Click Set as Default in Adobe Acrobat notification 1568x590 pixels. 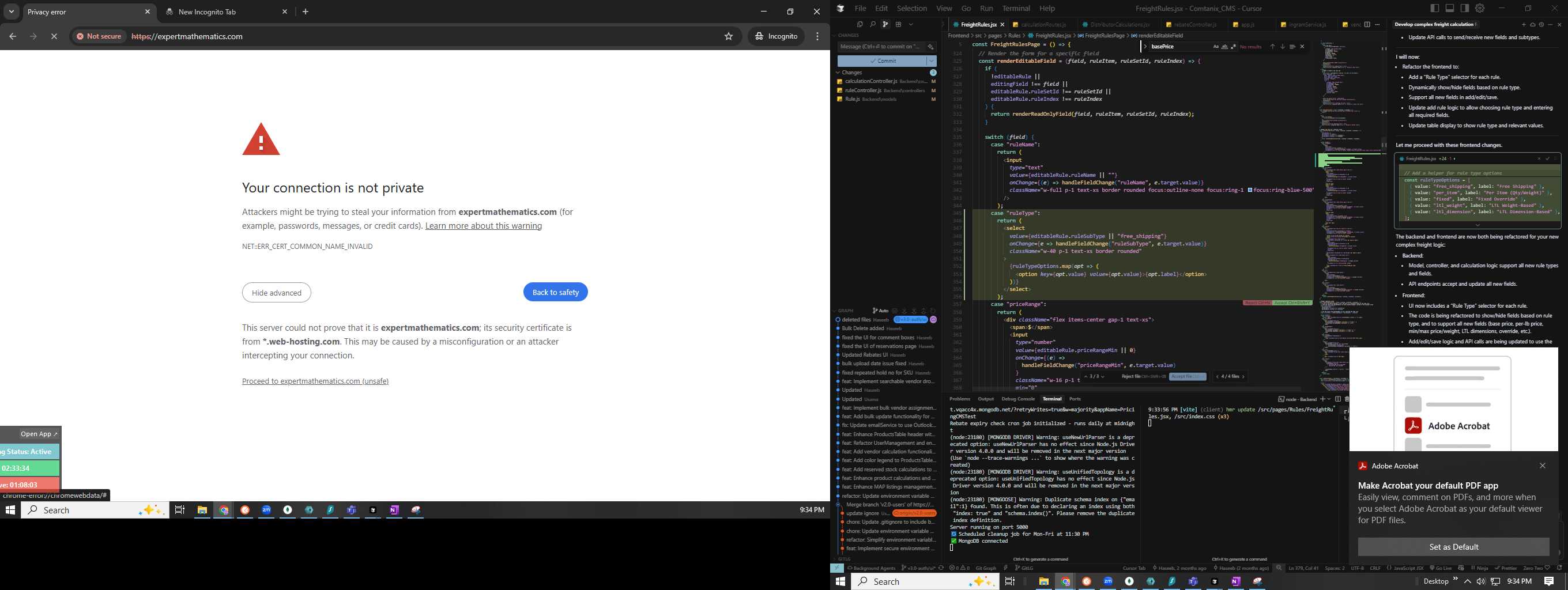(x=1453, y=547)
